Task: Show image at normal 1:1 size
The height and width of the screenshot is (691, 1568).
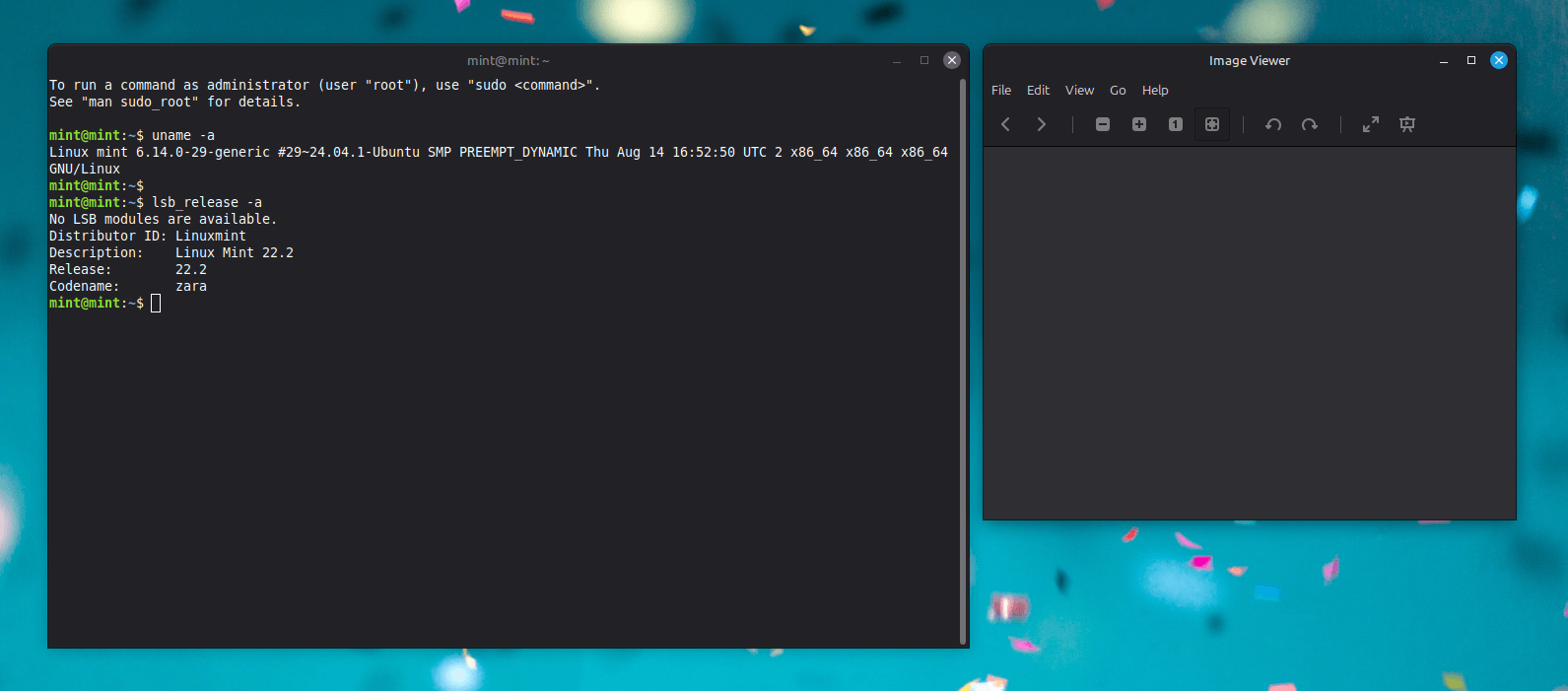Action: [1176, 124]
